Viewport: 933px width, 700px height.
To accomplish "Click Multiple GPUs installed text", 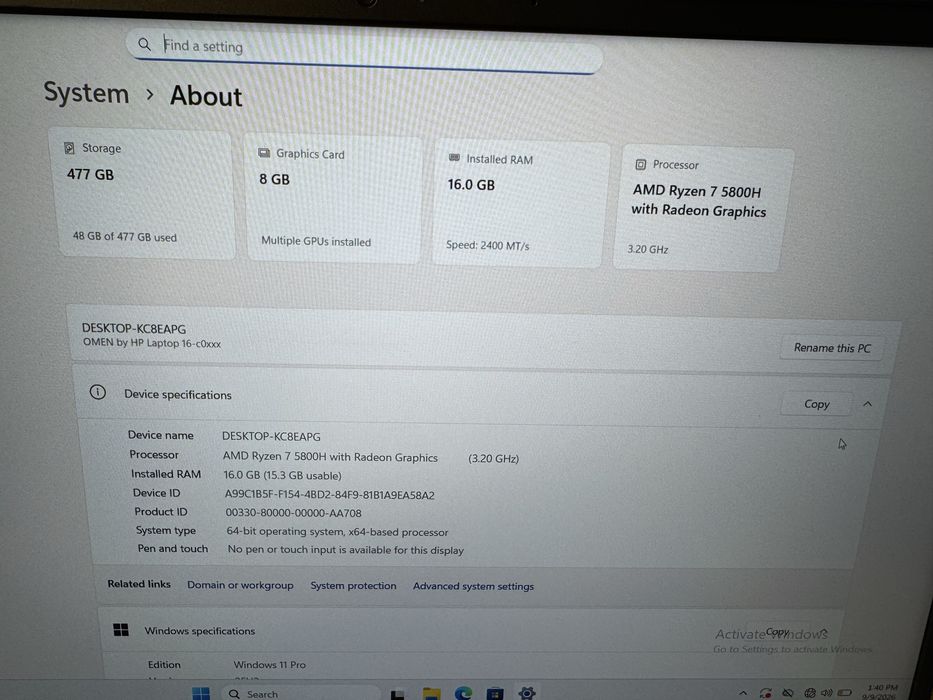I will (316, 241).
